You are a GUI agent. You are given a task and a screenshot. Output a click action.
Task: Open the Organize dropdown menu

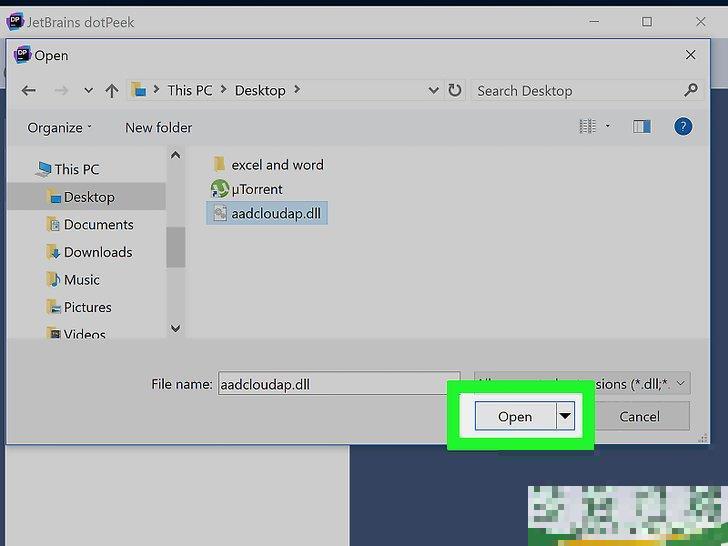pyautogui.click(x=59, y=128)
